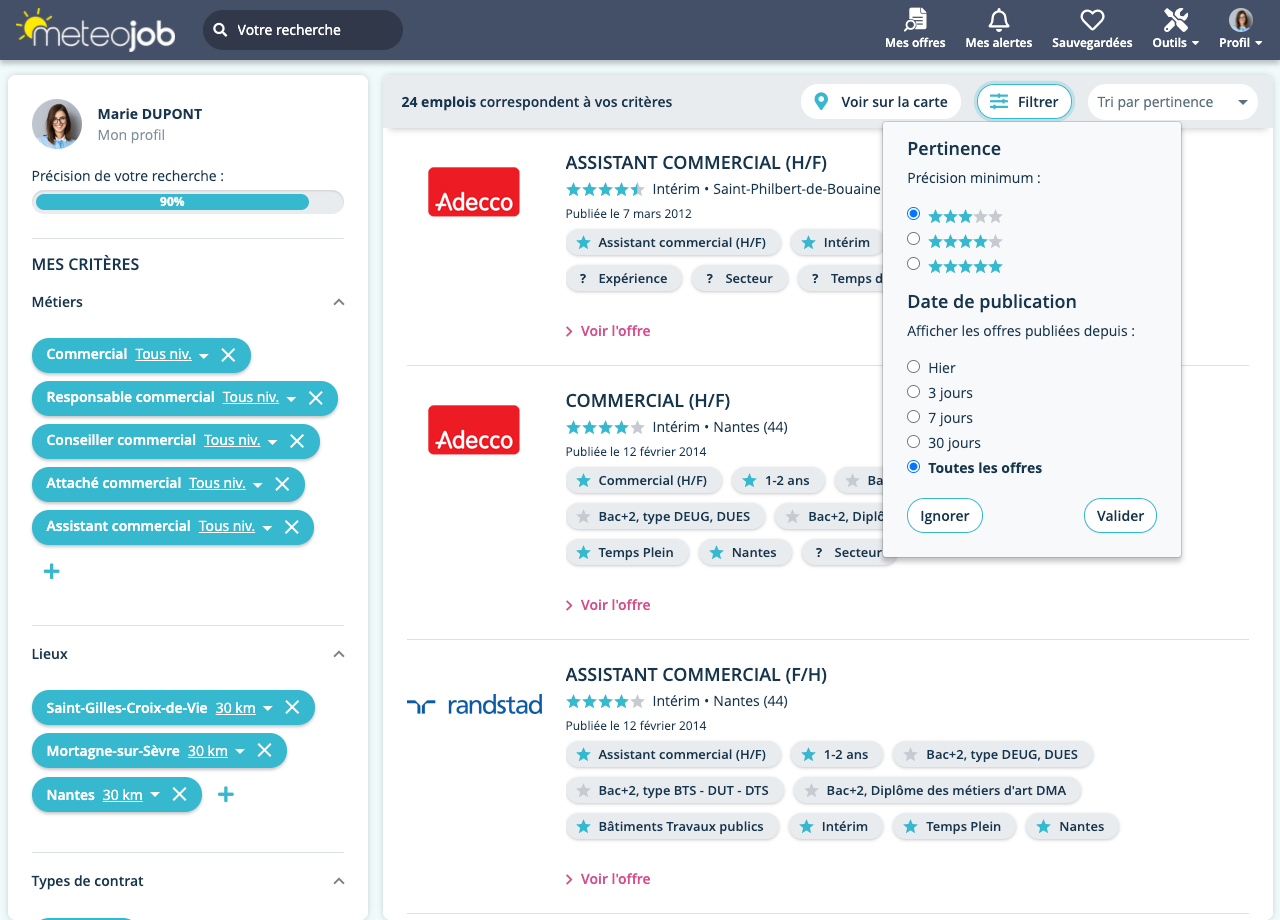Open the Mes alertes bell icon
The width and height of the screenshot is (1280, 920).
tap(998, 29)
